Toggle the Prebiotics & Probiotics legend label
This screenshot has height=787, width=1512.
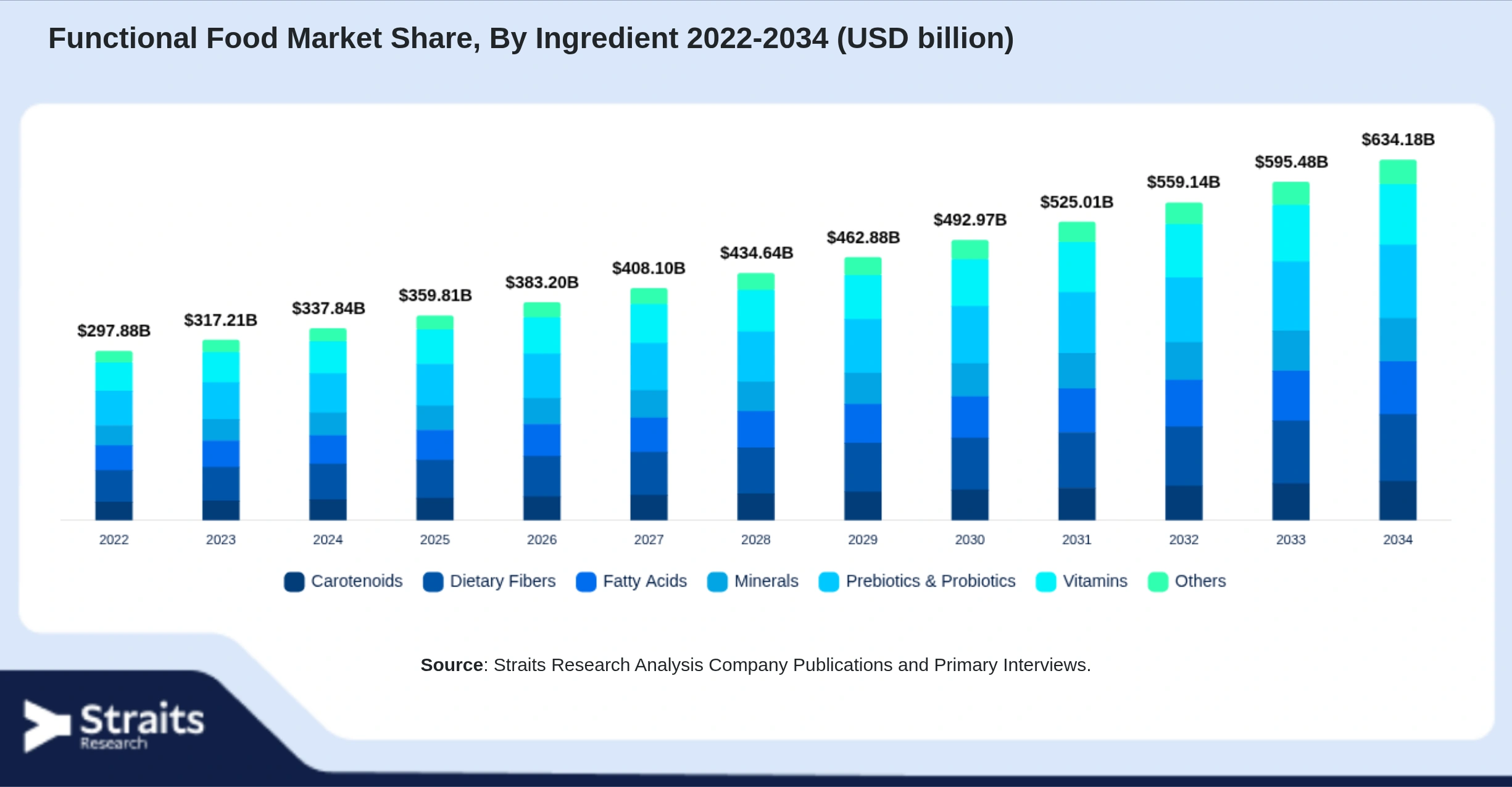tap(931, 581)
